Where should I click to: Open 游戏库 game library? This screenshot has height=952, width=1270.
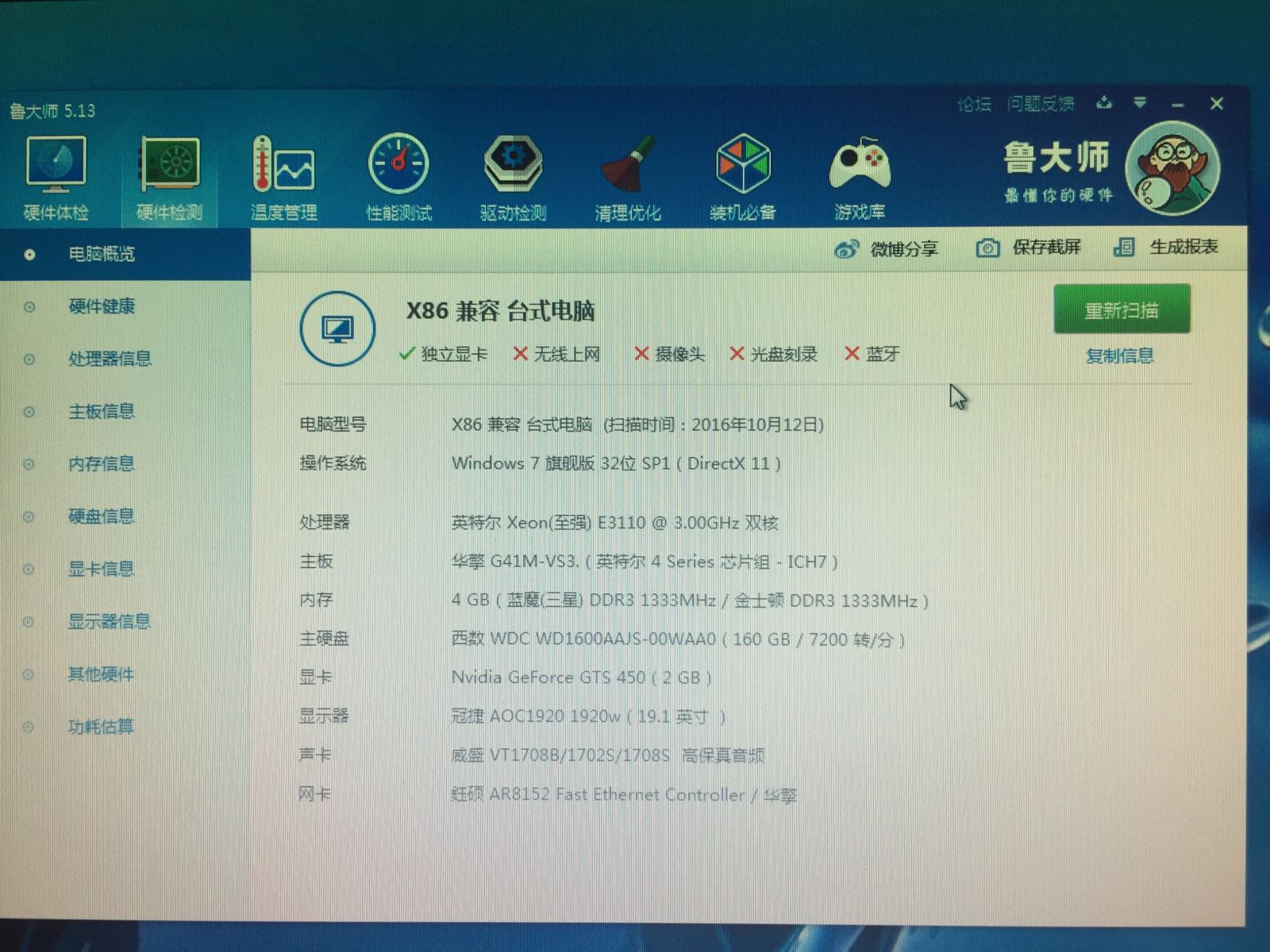pyautogui.click(x=859, y=178)
